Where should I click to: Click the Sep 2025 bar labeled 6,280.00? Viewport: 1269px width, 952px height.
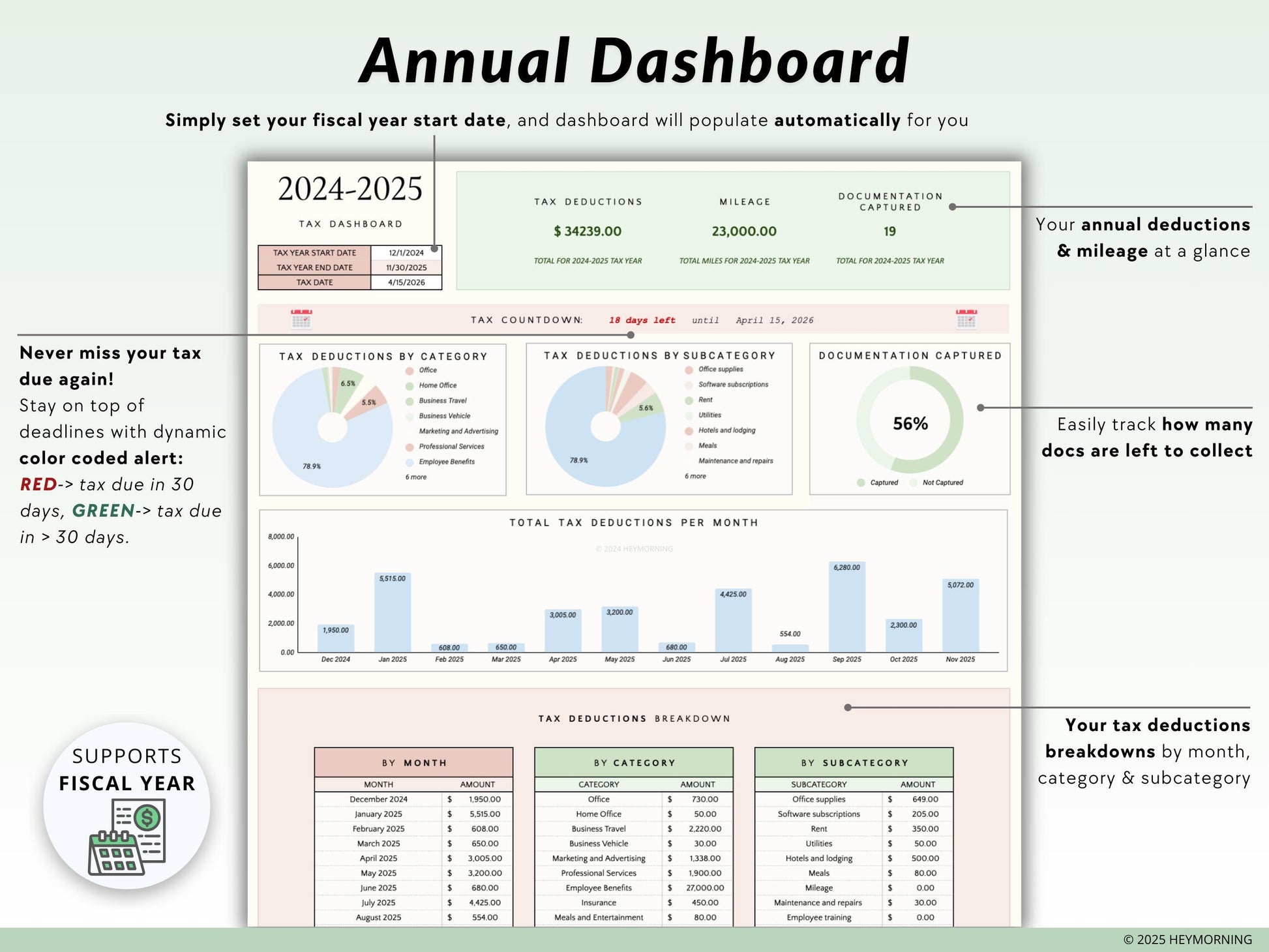pyautogui.click(x=846, y=607)
